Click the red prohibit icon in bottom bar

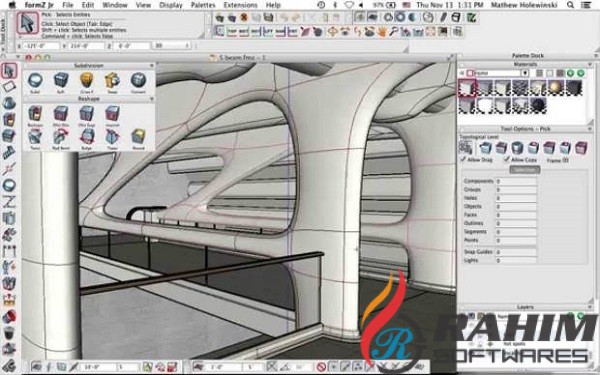coord(321,367)
